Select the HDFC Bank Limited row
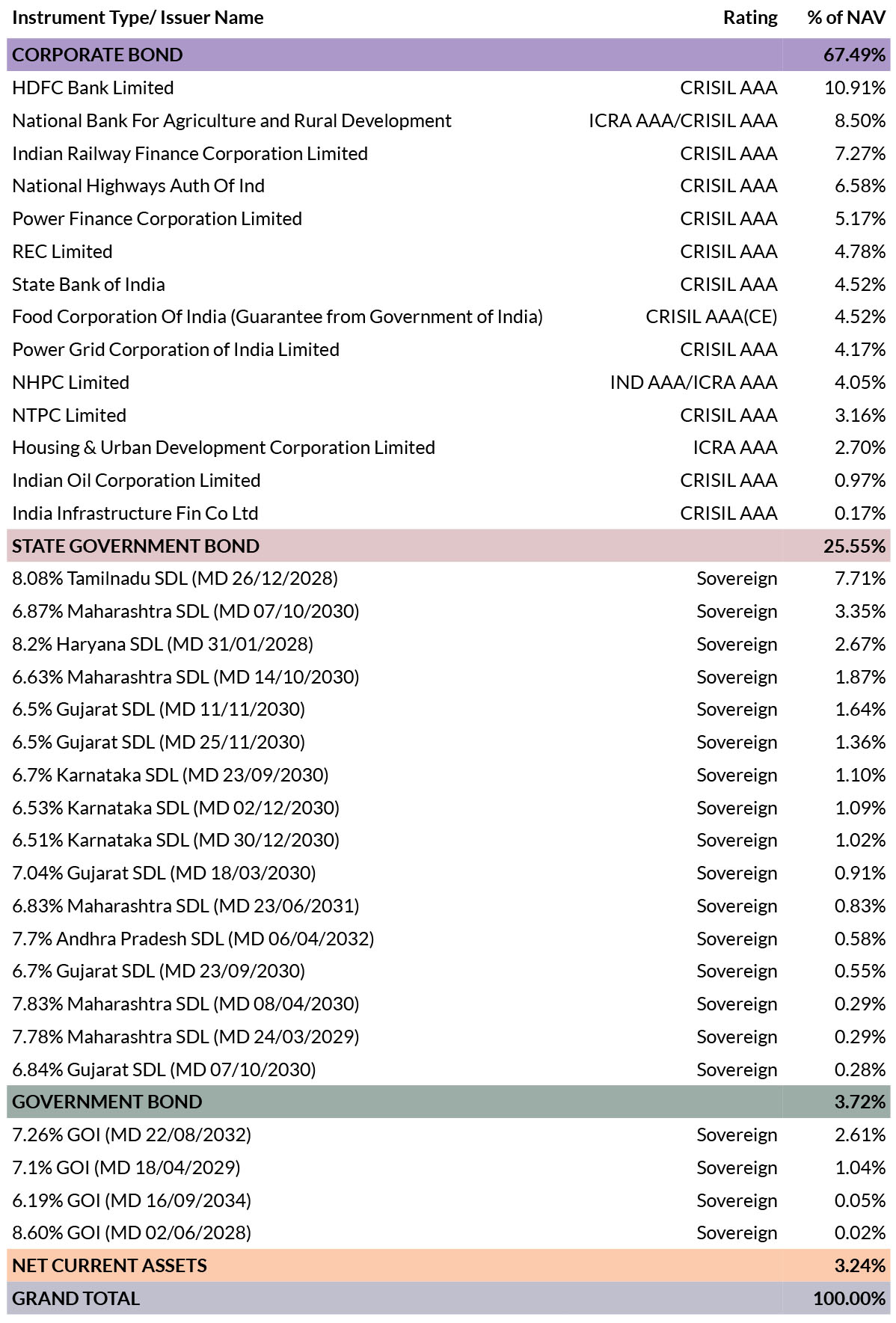 (448, 88)
